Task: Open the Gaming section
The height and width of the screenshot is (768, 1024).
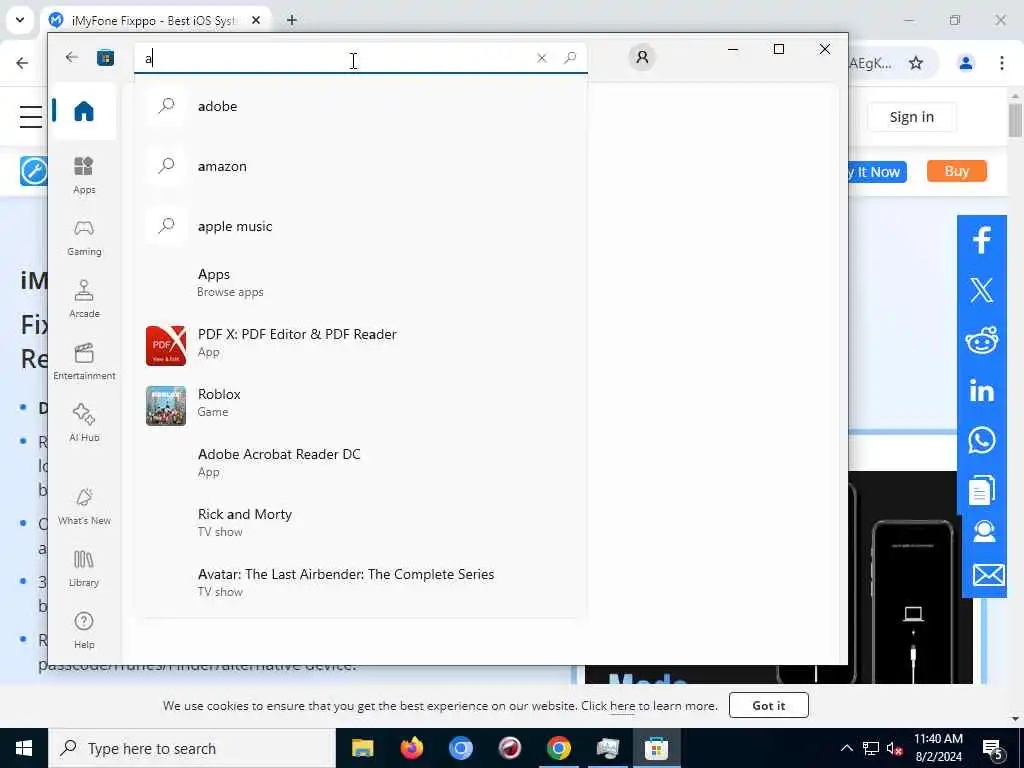Action: coord(84,237)
